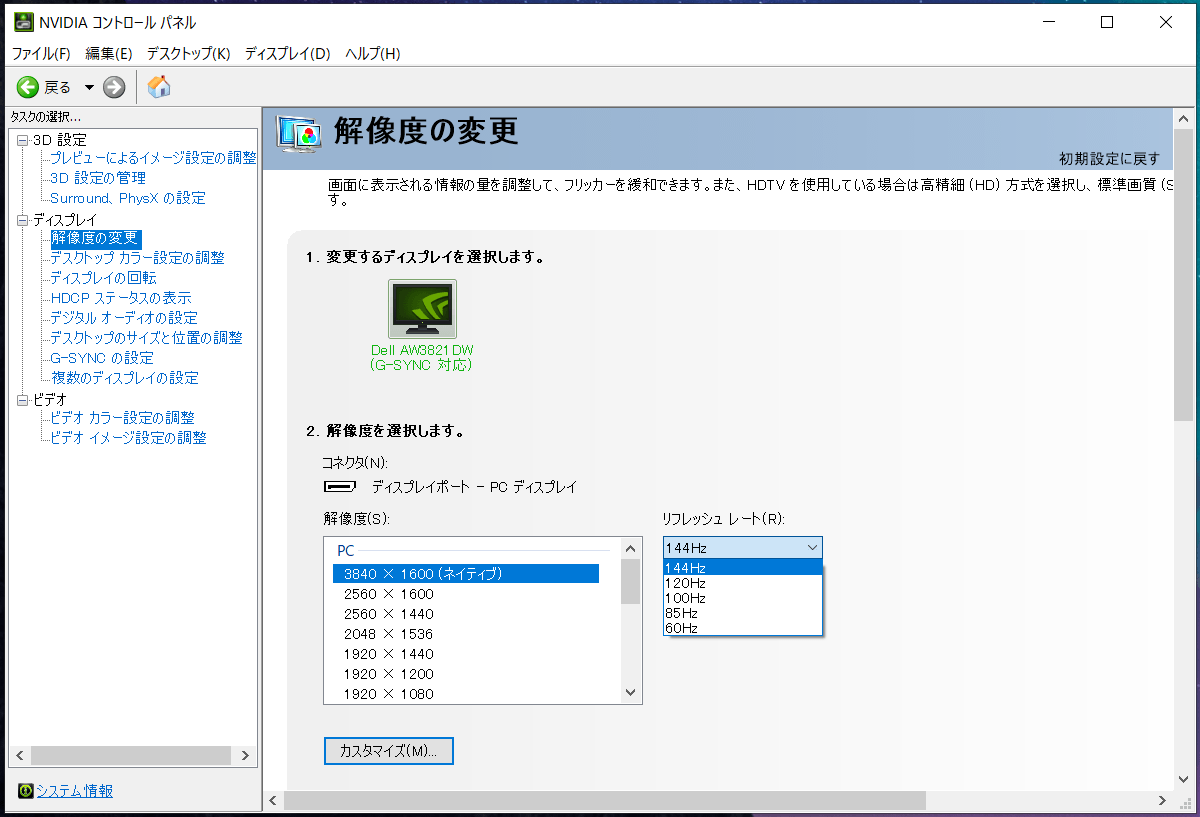This screenshot has width=1200, height=817.
Task: Click resolution list scroll down arrow
Action: tap(630, 692)
